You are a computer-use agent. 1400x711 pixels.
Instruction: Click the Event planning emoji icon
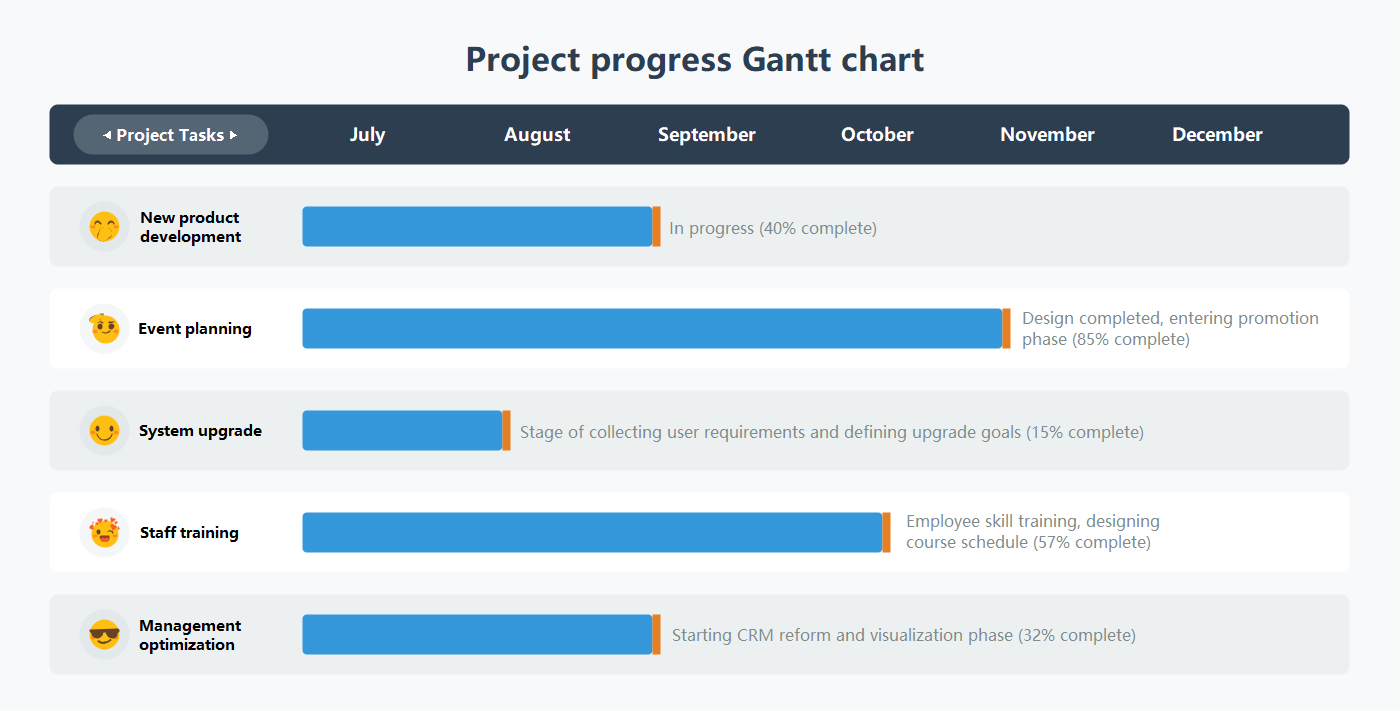[x=104, y=329]
